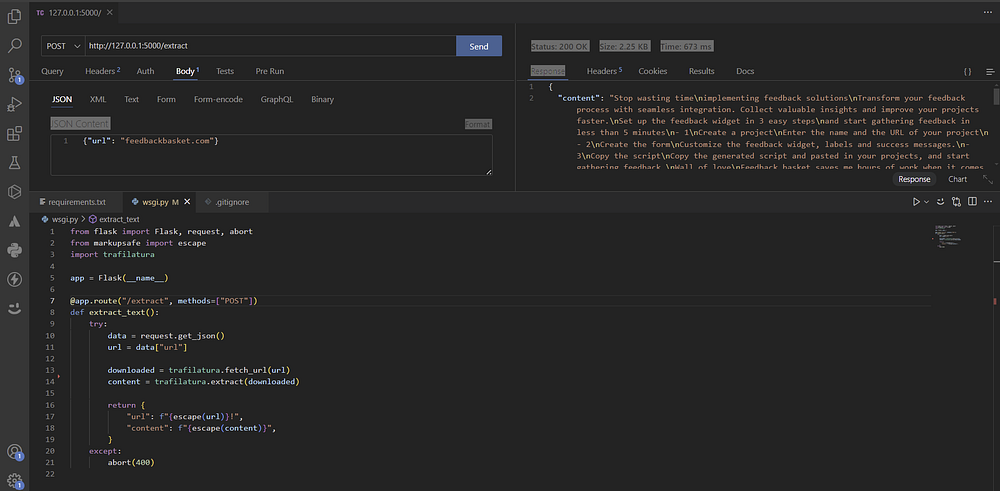Screen dimensions: 1000x491
Task: Open the Python extension sidebar icon
Action: point(15,249)
